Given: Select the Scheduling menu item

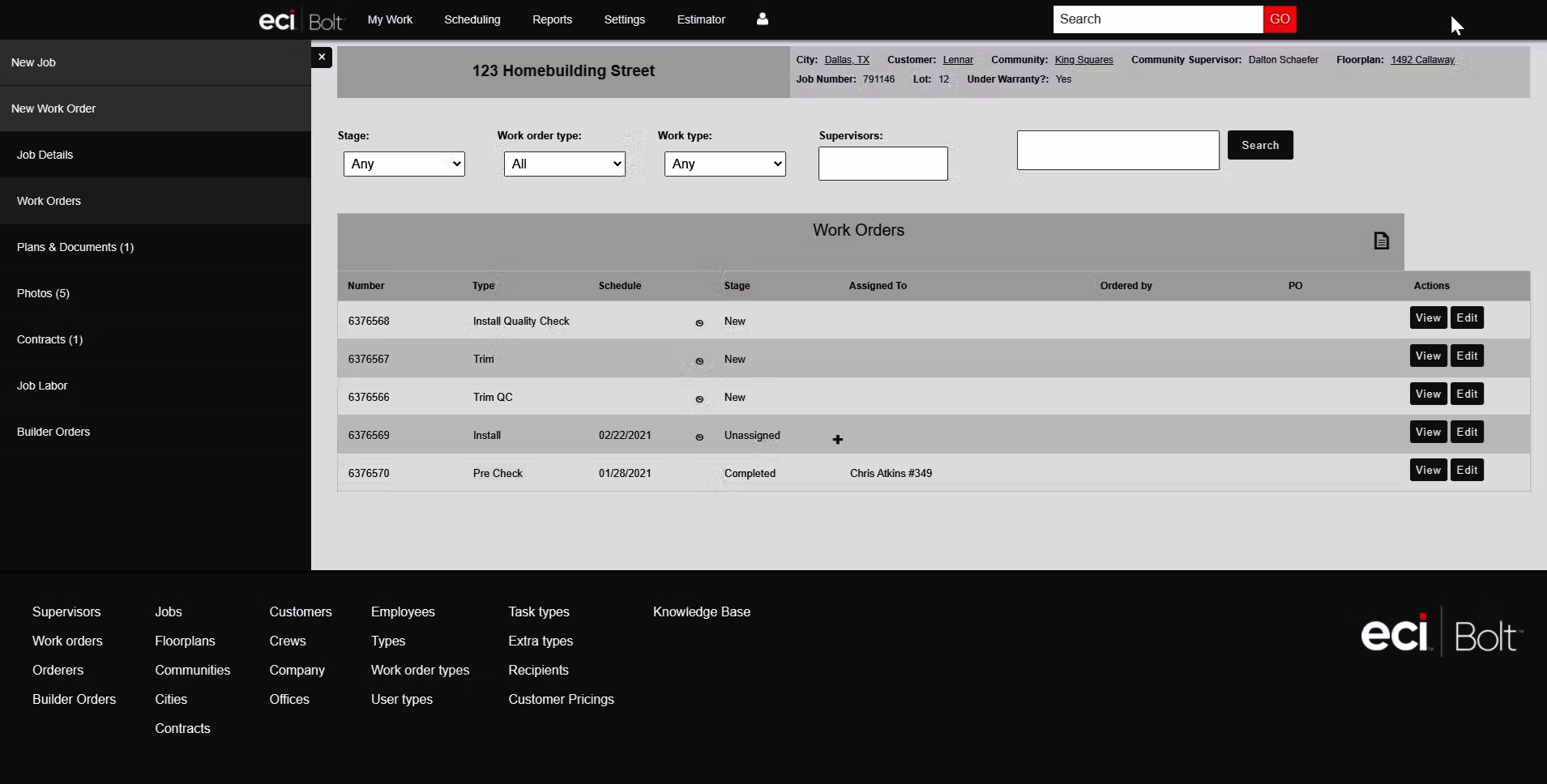Looking at the screenshot, I should [x=472, y=19].
